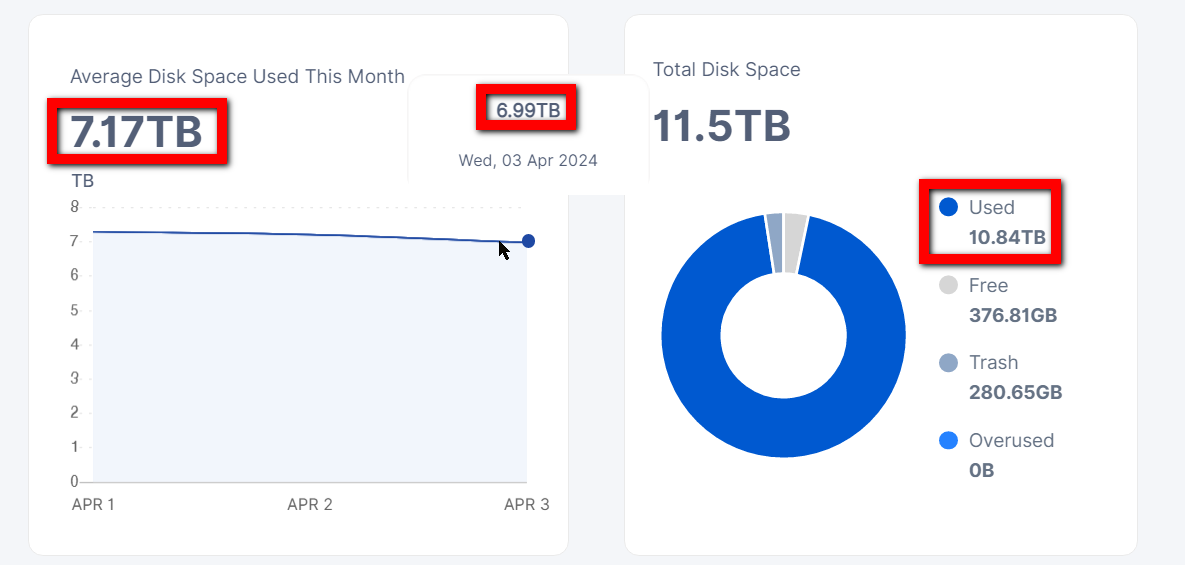Select the APR 3 data point marker
Screen dimensions: 1185x565
tap(528, 241)
